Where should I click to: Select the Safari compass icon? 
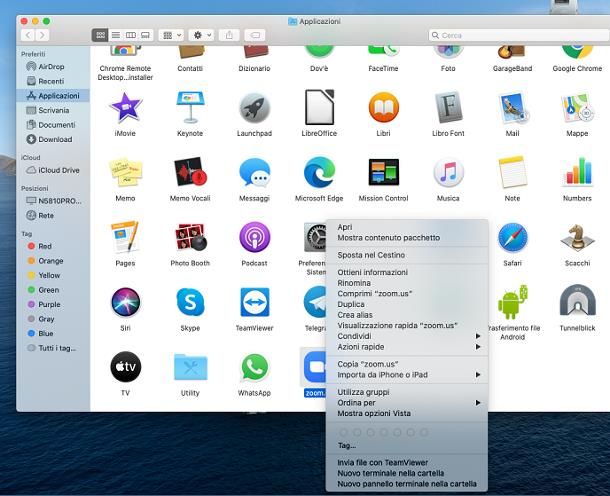512,237
